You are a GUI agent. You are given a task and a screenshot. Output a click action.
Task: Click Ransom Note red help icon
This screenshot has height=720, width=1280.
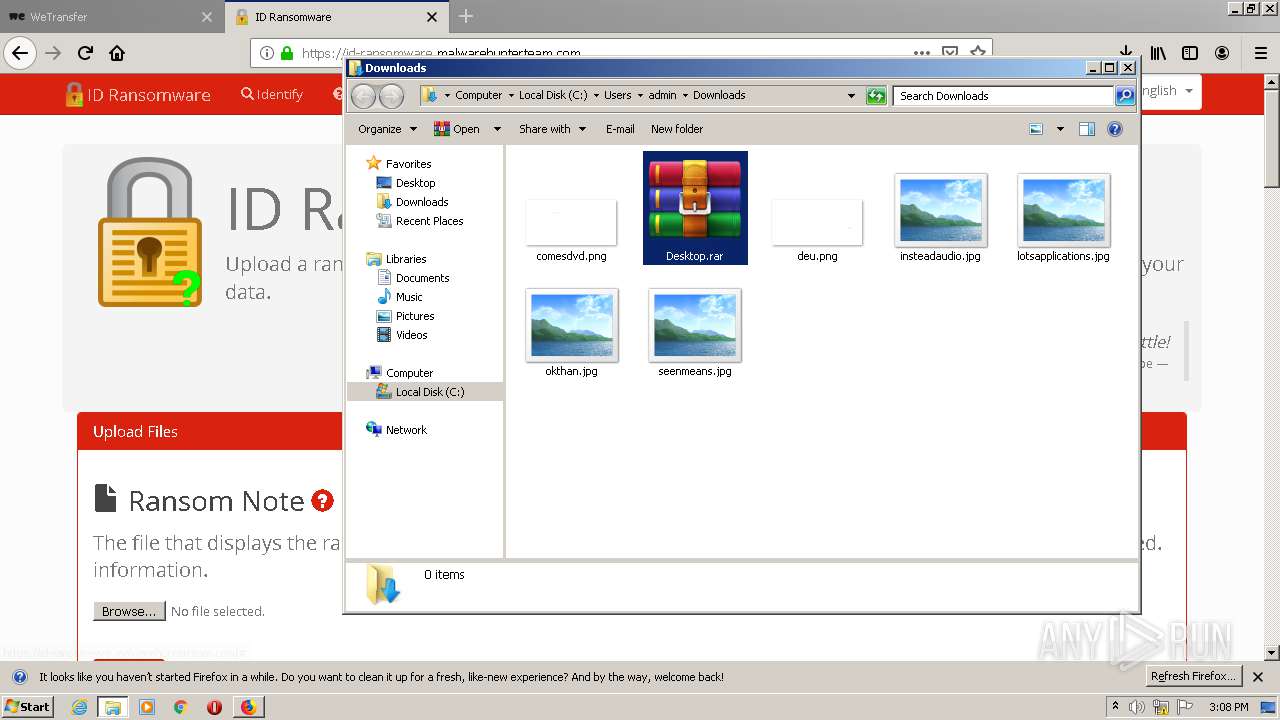click(x=322, y=500)
